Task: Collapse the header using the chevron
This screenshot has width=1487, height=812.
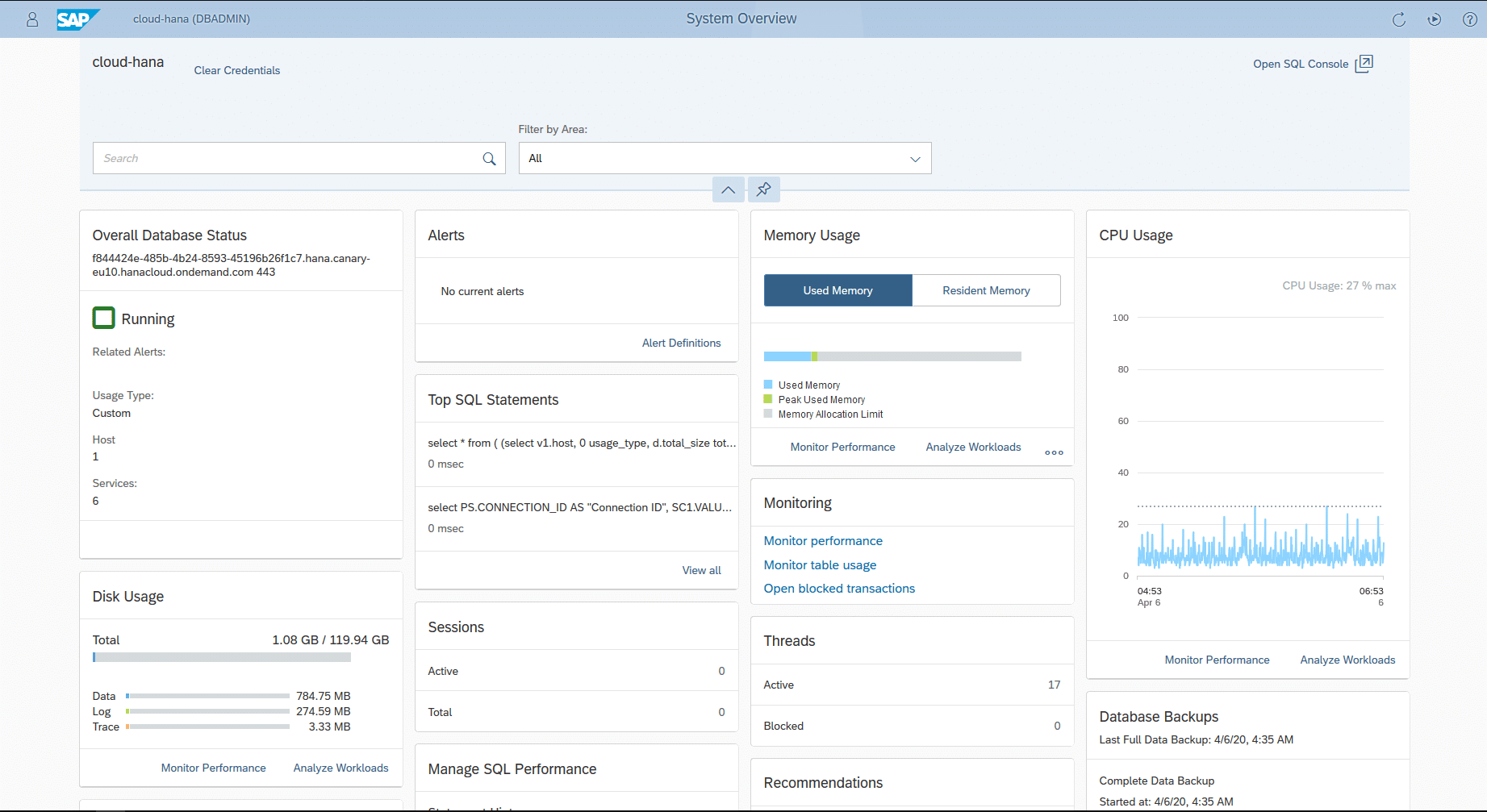Action: click(x=728, y=189)
